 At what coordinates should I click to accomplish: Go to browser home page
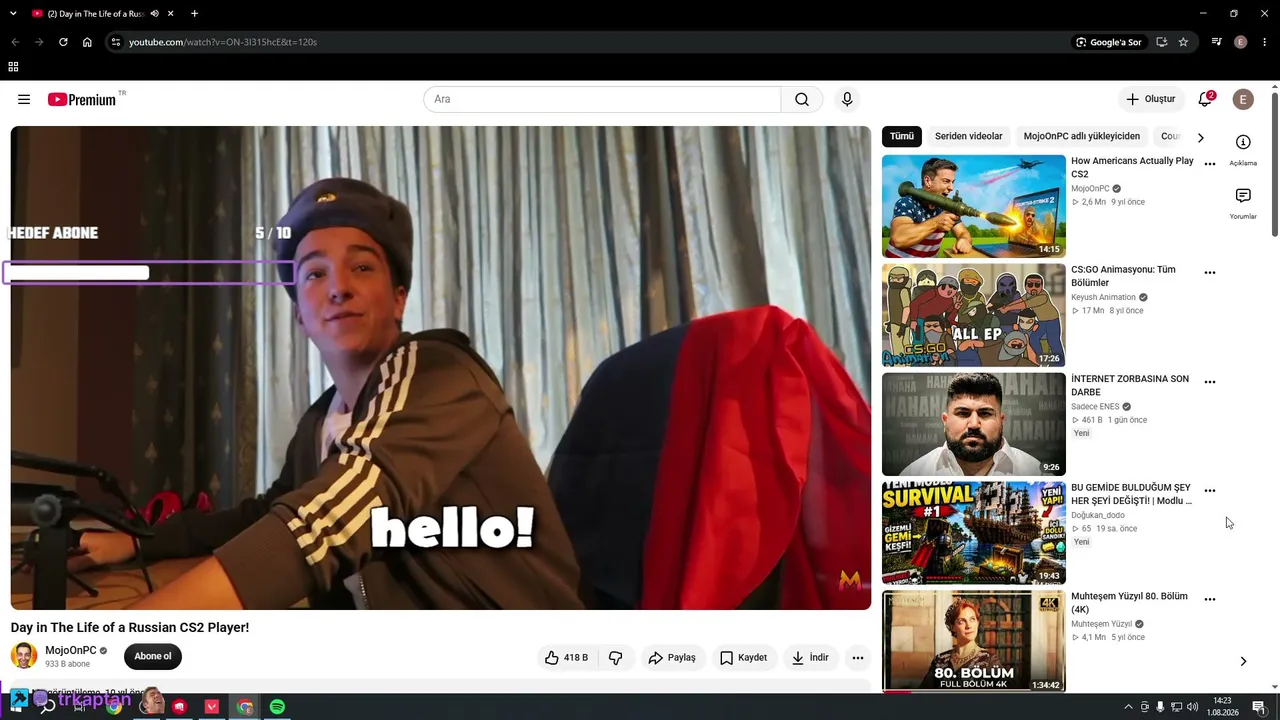[87, 42]
